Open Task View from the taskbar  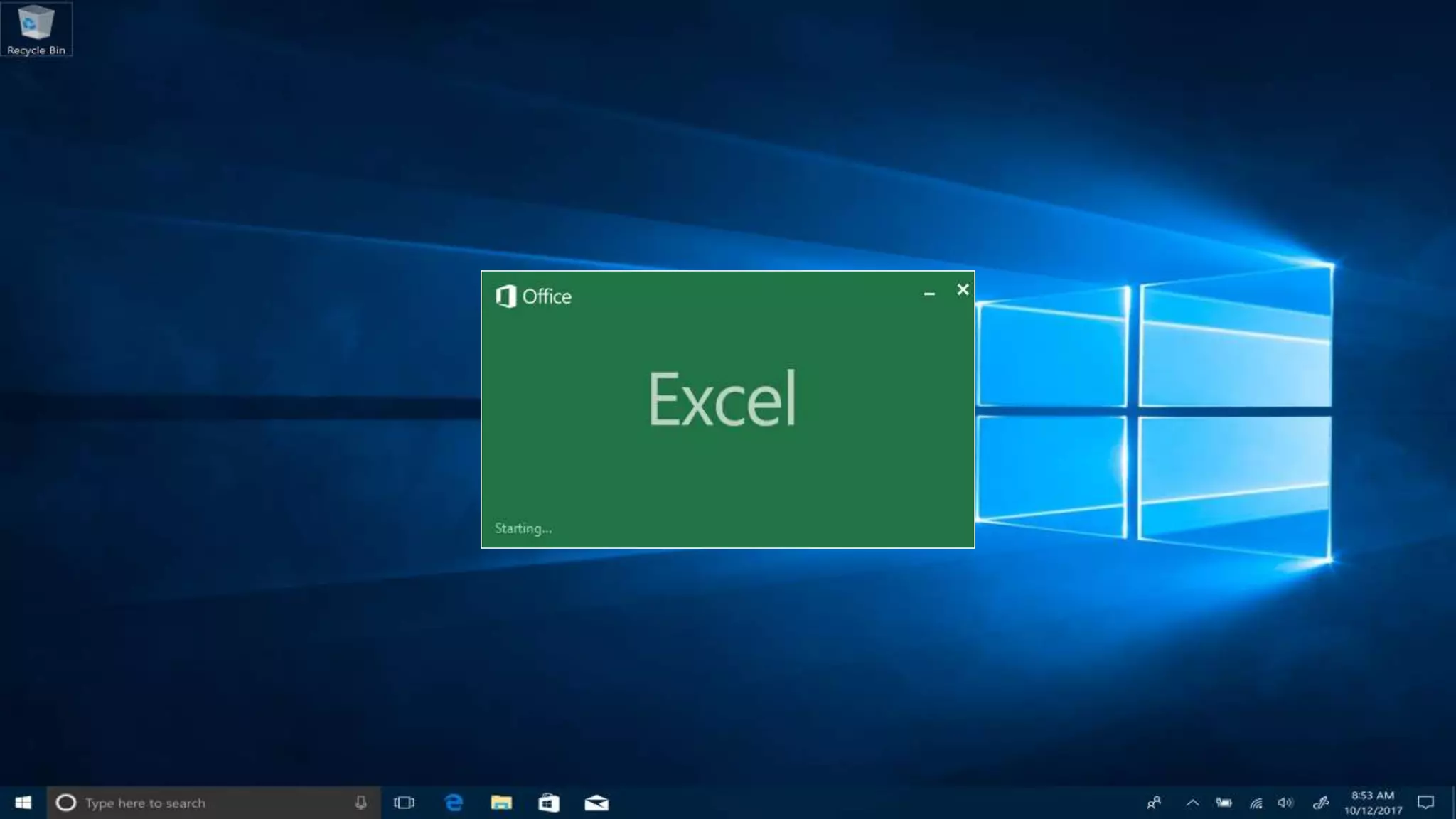405,803
